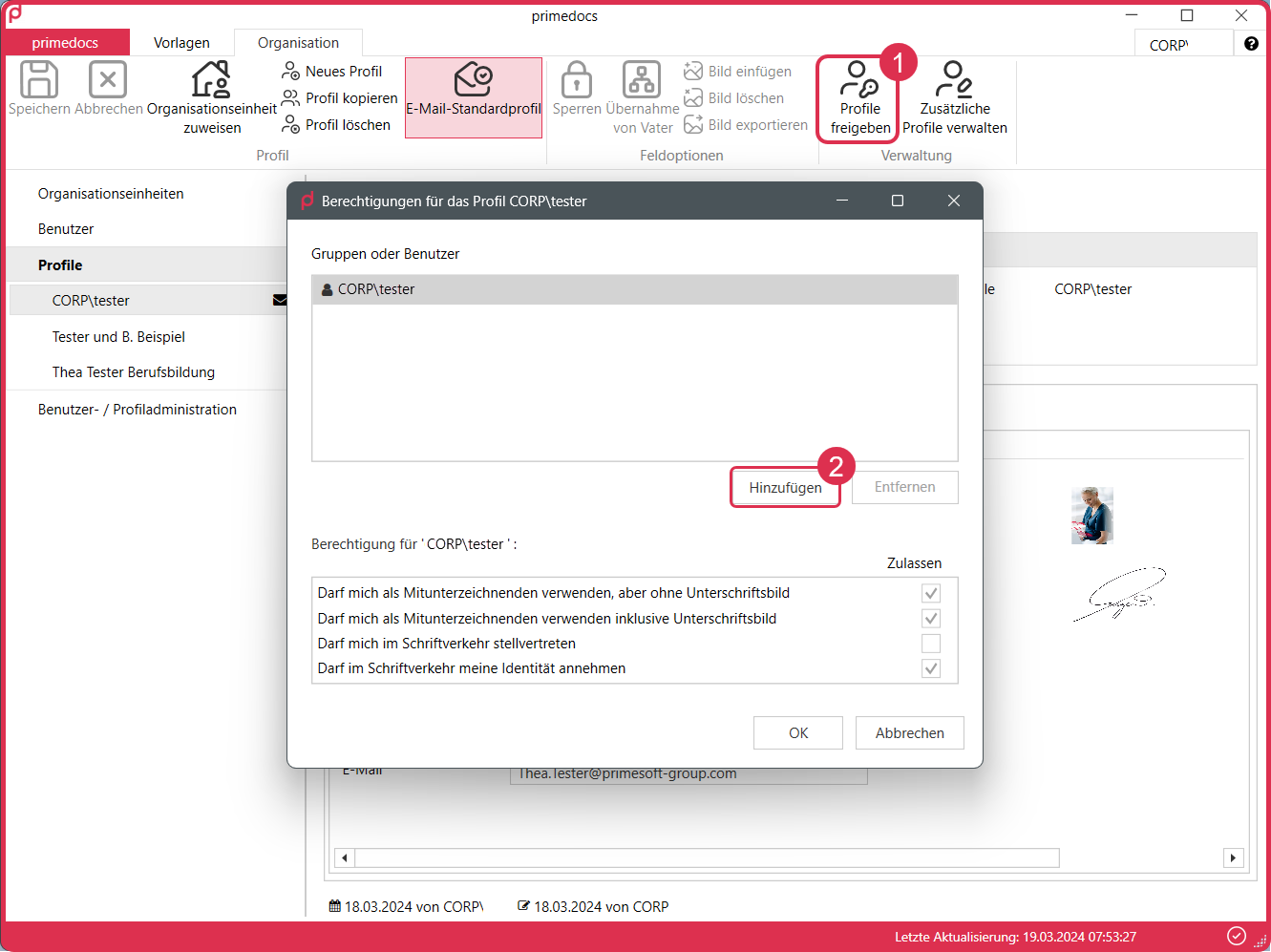This screenshot has width=1271, height=952.
Task: Click the envelope icon beside CORP\tester profile
Action: coord(280,300)
